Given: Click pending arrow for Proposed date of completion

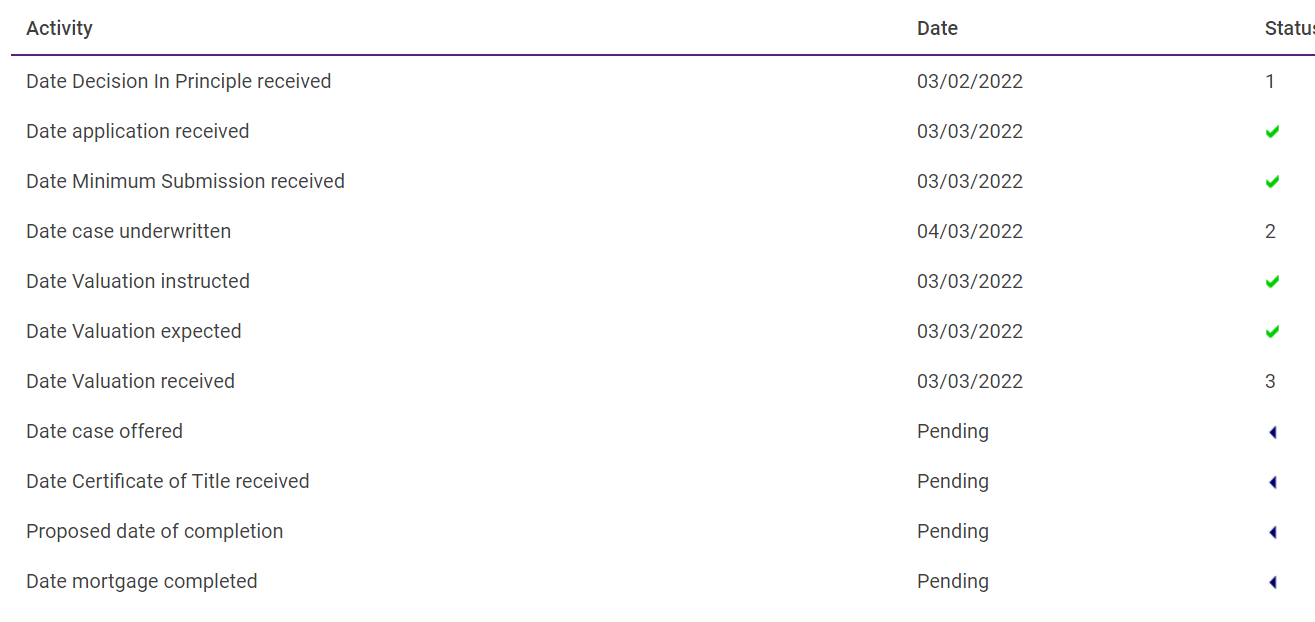Looking at the screenshot, I should pos(1273,532).
